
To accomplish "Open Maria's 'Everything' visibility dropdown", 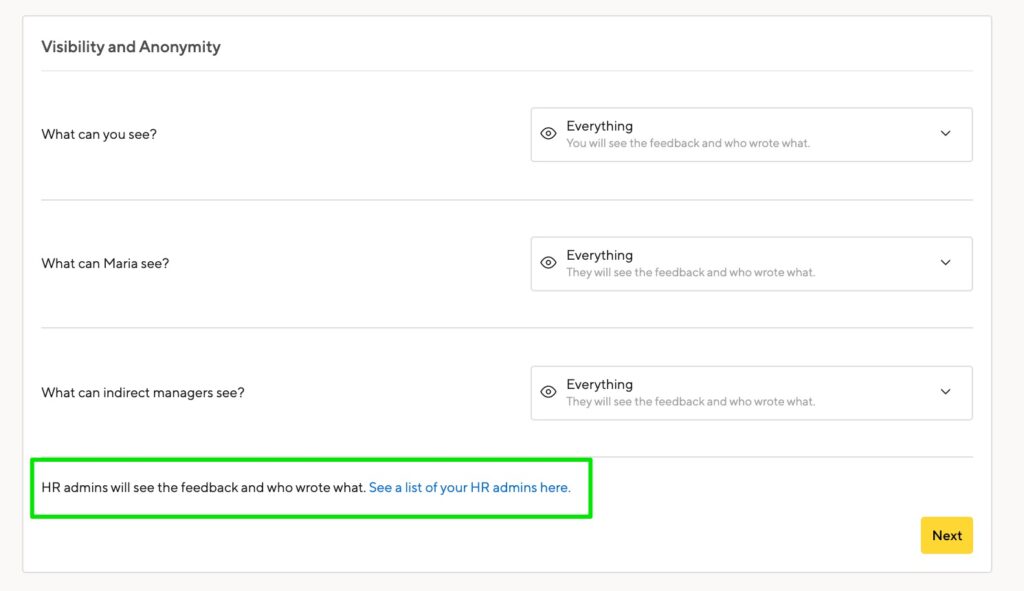I will click(x=751, y=264).
